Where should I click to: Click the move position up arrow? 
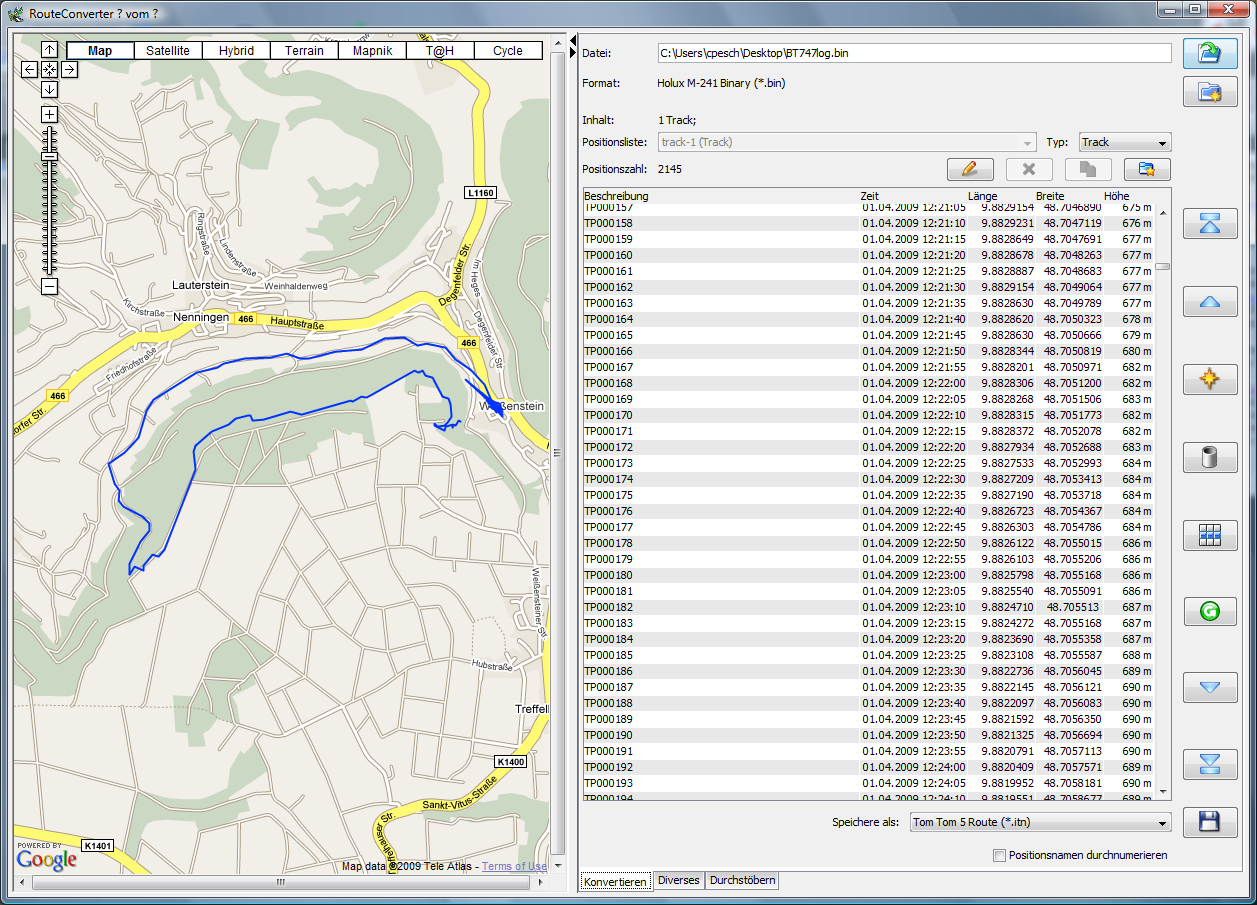coord(1209,301)
